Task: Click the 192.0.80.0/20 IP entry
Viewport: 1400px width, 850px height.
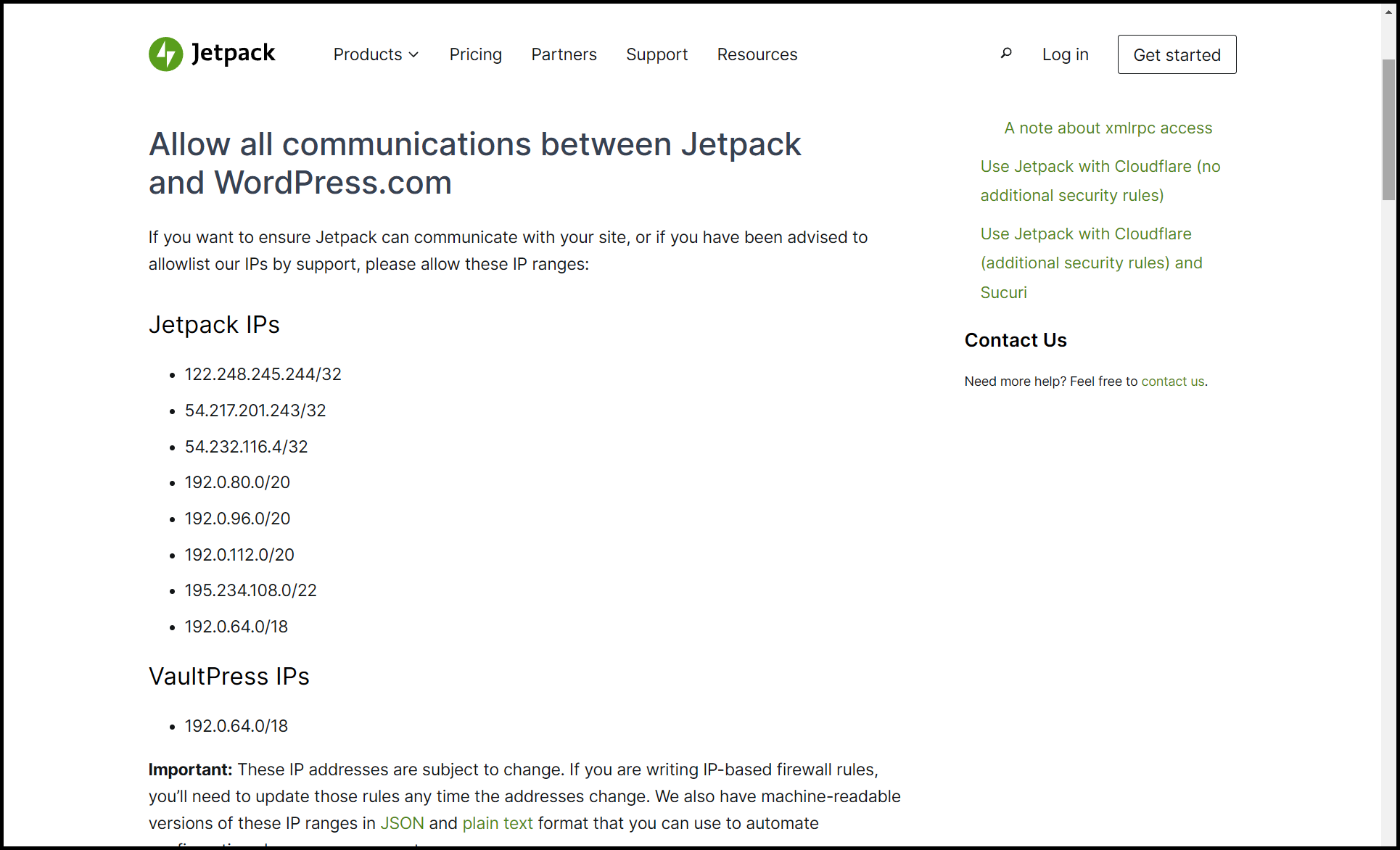Action: click(x=237, y=482)
